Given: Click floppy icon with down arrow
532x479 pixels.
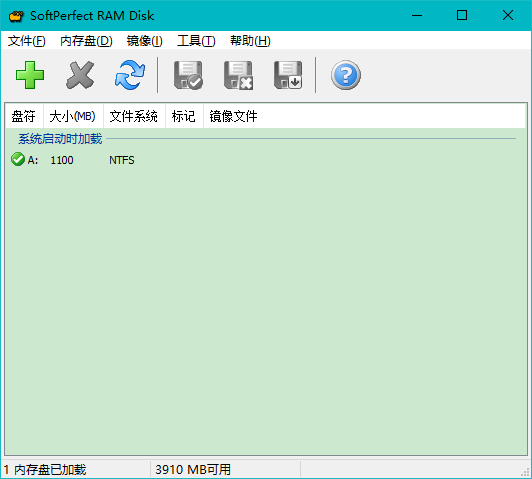Looking at the screenshot, I should tap(288, 75).
